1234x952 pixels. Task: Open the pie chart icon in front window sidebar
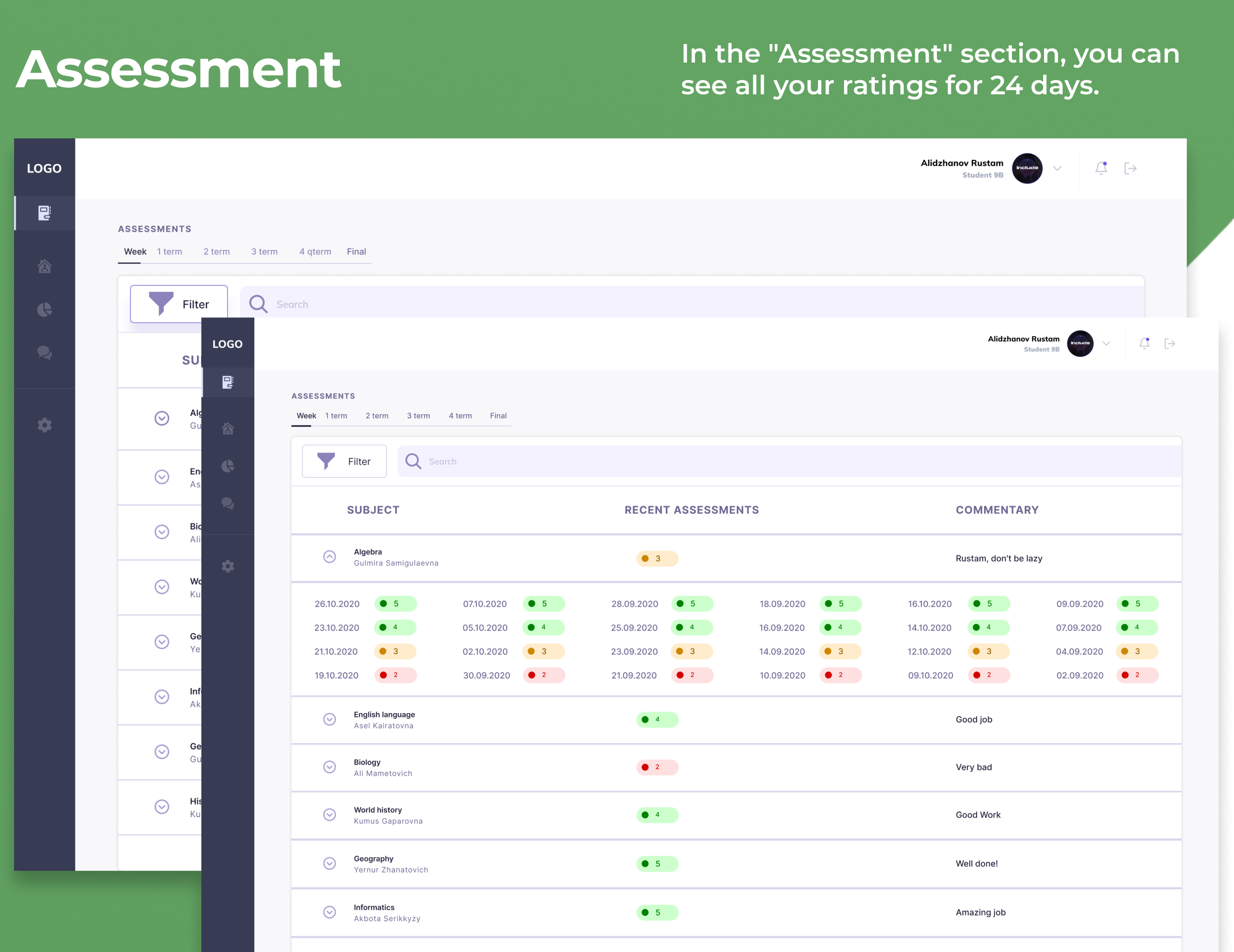point(228,466)
